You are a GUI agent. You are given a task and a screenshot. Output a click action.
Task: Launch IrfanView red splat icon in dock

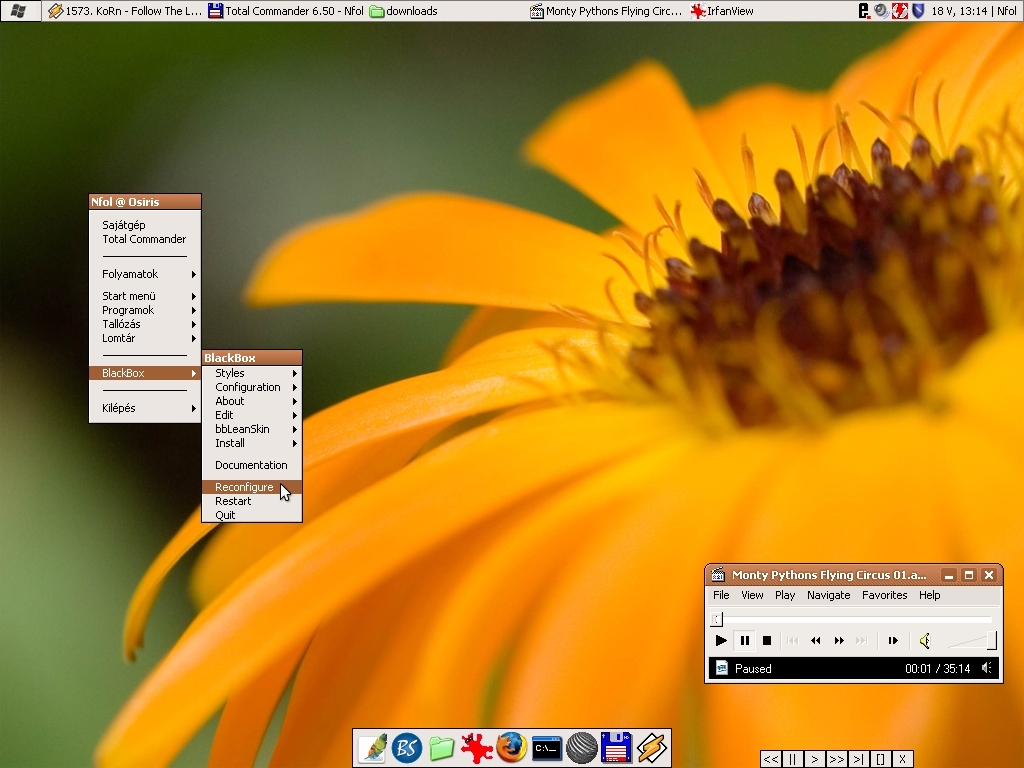476,747
